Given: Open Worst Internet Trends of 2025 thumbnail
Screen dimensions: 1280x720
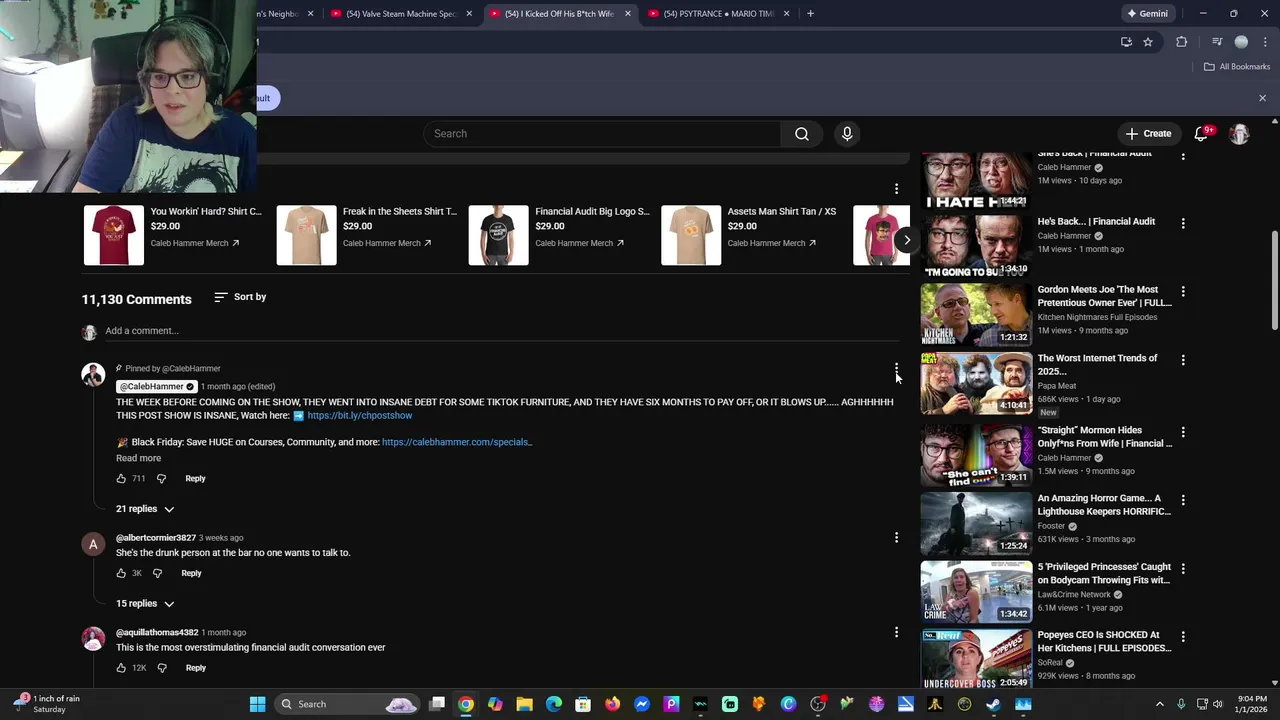Looking at the screenshot, I should 976,383.
